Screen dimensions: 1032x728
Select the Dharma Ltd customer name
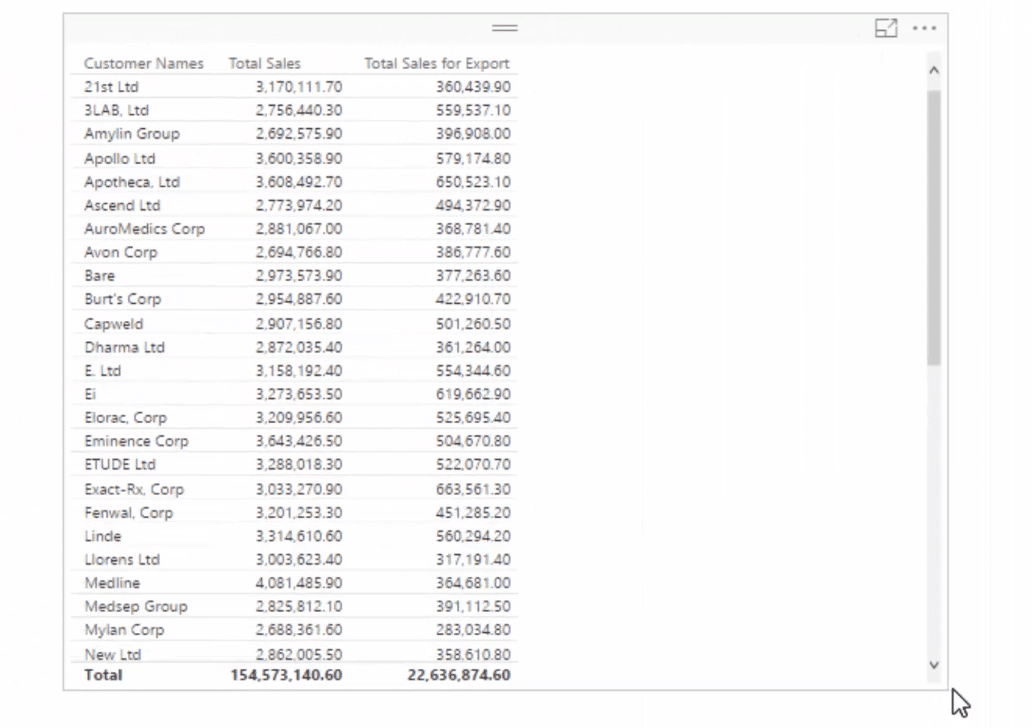pos(124,348)
